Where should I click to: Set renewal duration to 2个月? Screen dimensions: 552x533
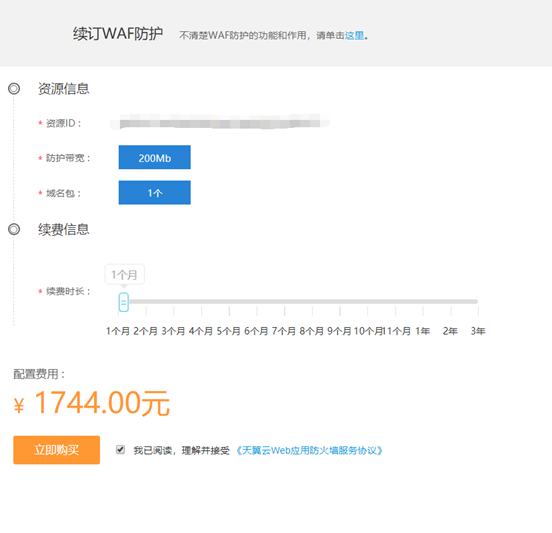pyautogui.click(x=145, y=331)
